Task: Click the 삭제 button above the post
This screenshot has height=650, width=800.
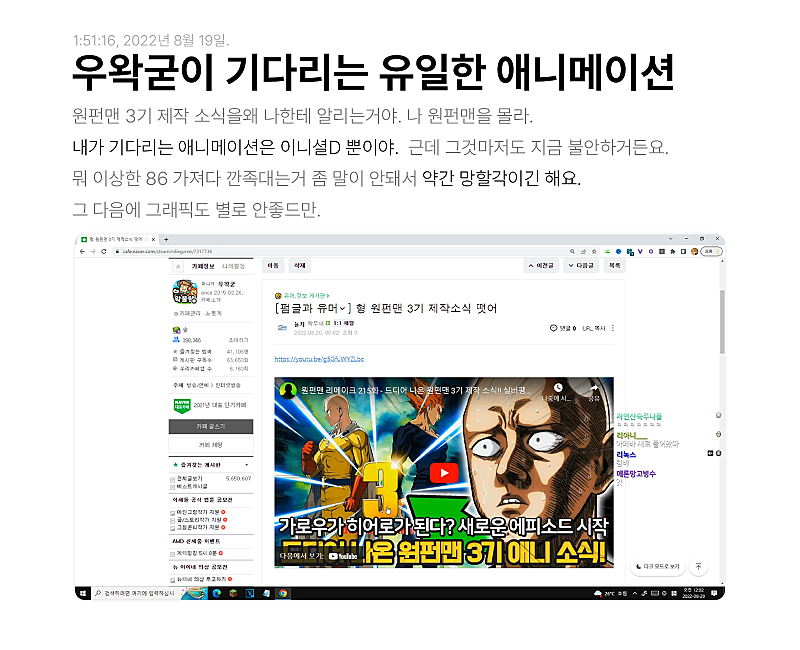Action: 299,266
